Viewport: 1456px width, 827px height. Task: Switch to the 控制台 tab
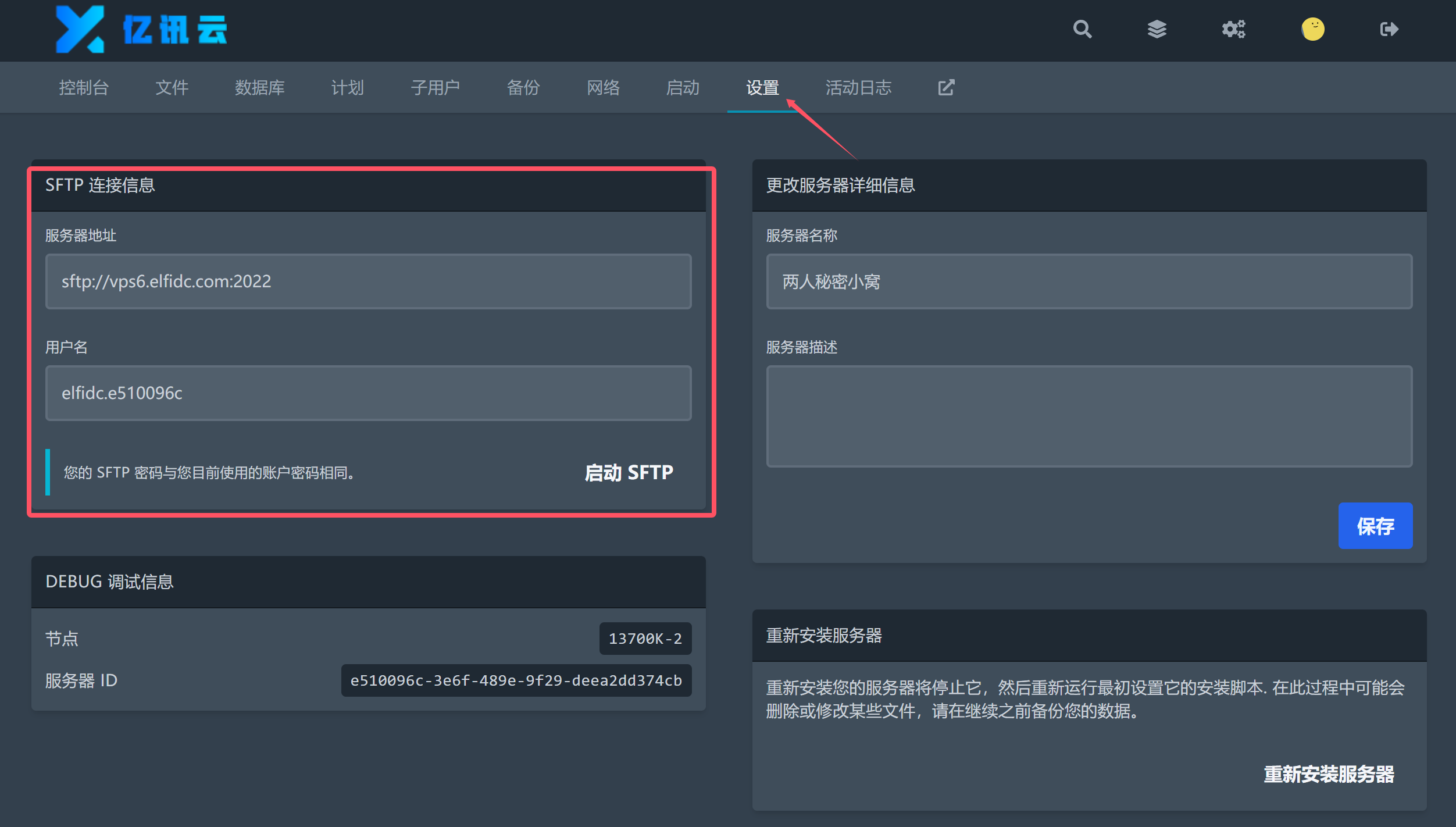(x=84, y=87)
